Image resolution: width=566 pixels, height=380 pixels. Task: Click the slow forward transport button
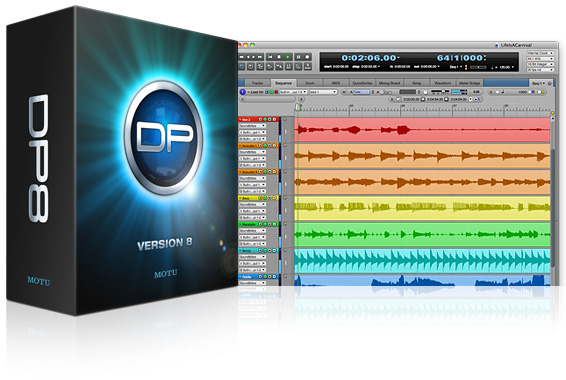tap(253, 57)
